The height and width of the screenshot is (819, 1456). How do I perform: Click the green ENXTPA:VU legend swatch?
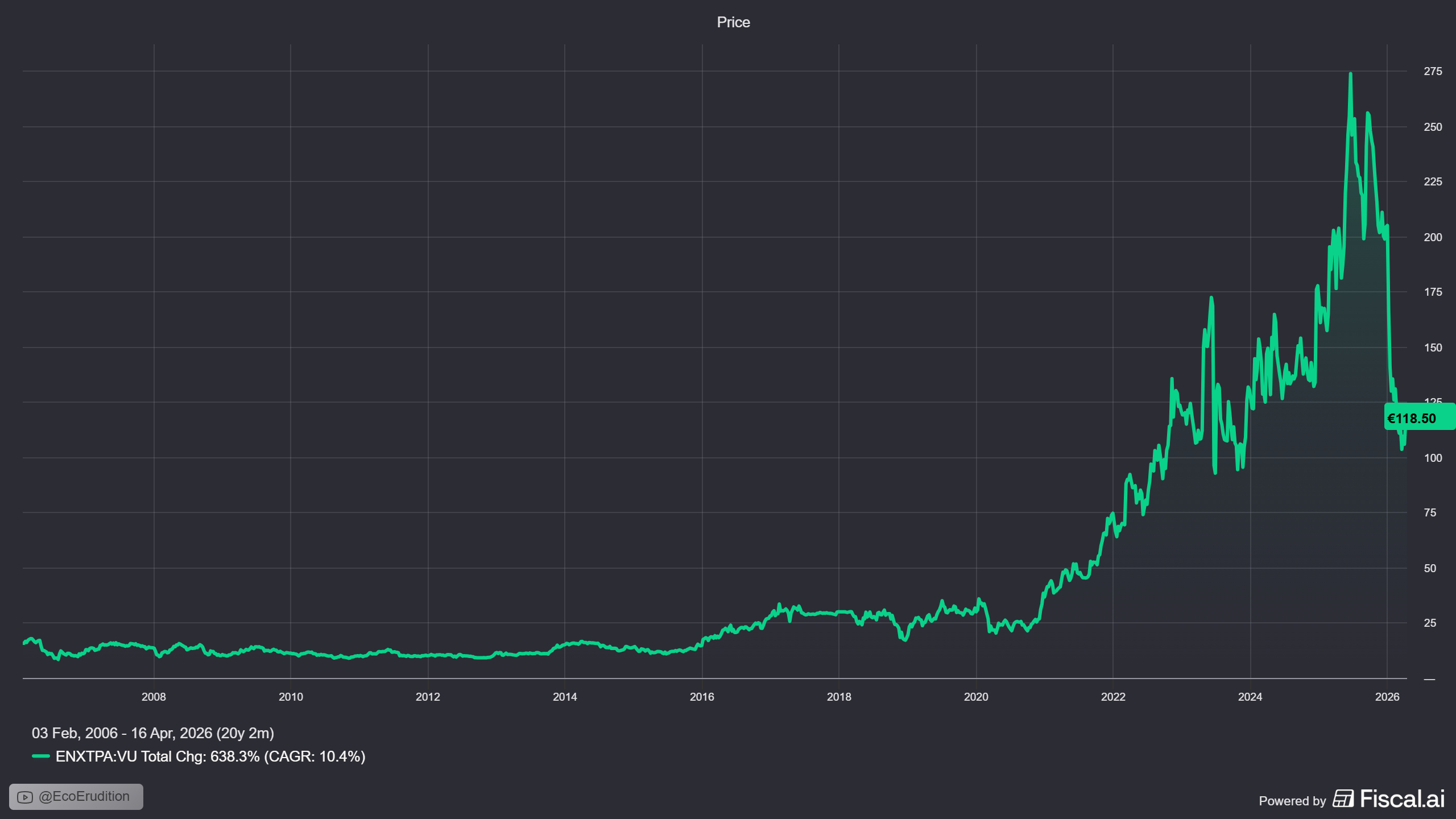[x=41, y=756]
